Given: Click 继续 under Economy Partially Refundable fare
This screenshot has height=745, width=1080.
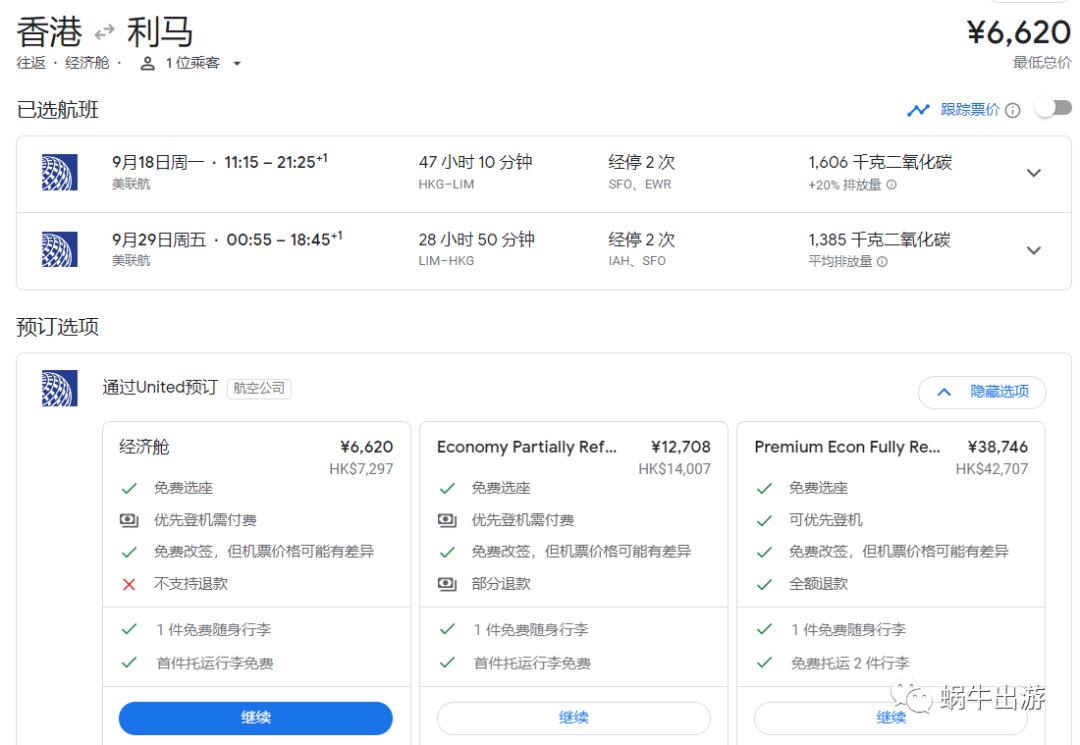Looking at the screenshot, I should pyautogui.click(x=573, y=717).
